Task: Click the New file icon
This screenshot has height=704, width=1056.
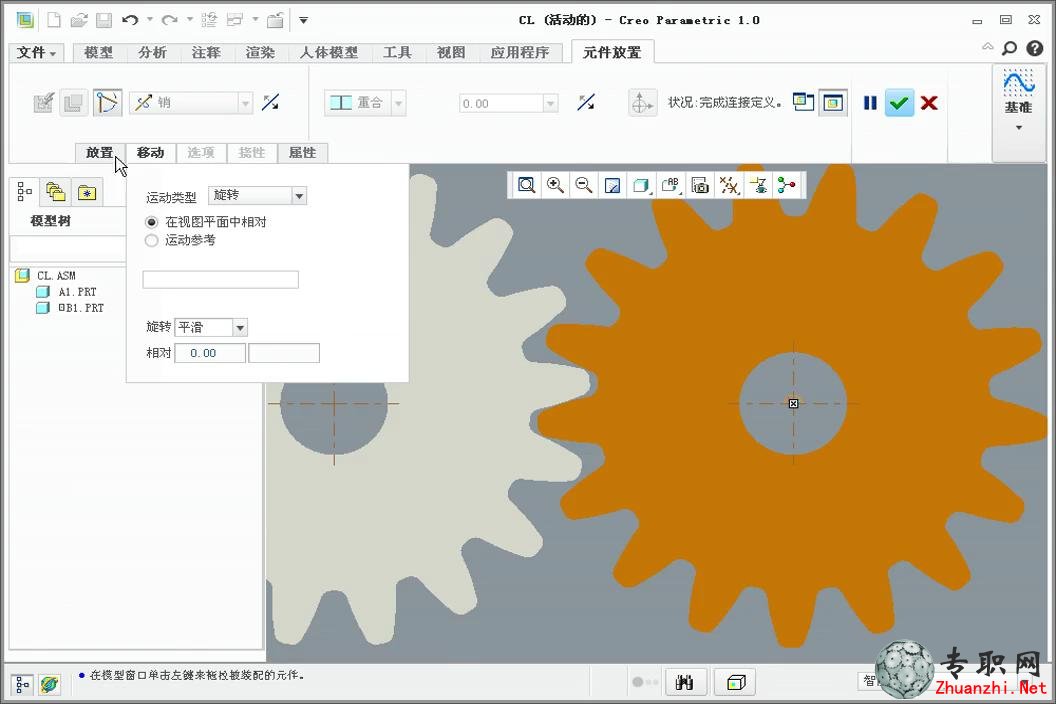Action: (53, 20)
